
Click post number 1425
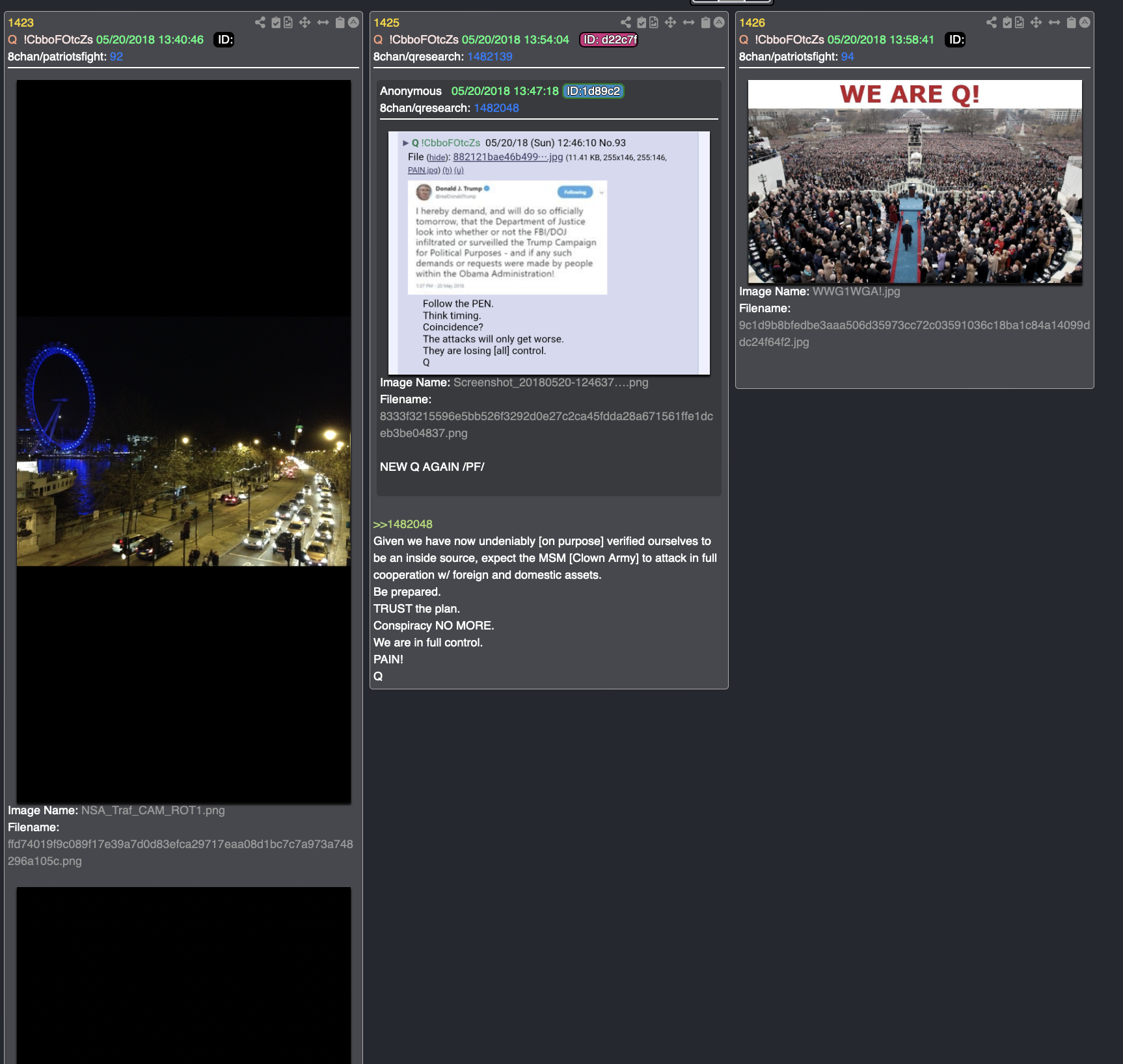pos(386,23)
